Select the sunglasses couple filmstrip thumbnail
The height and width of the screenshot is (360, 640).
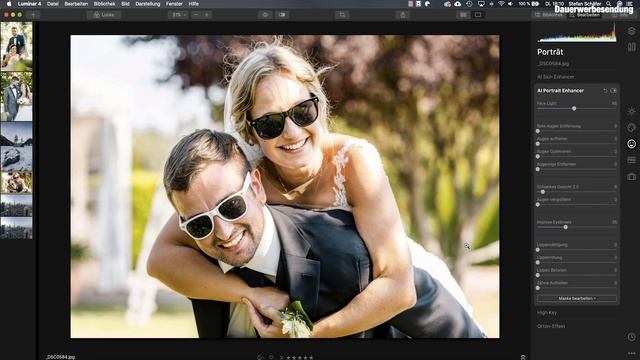(16, 182)
